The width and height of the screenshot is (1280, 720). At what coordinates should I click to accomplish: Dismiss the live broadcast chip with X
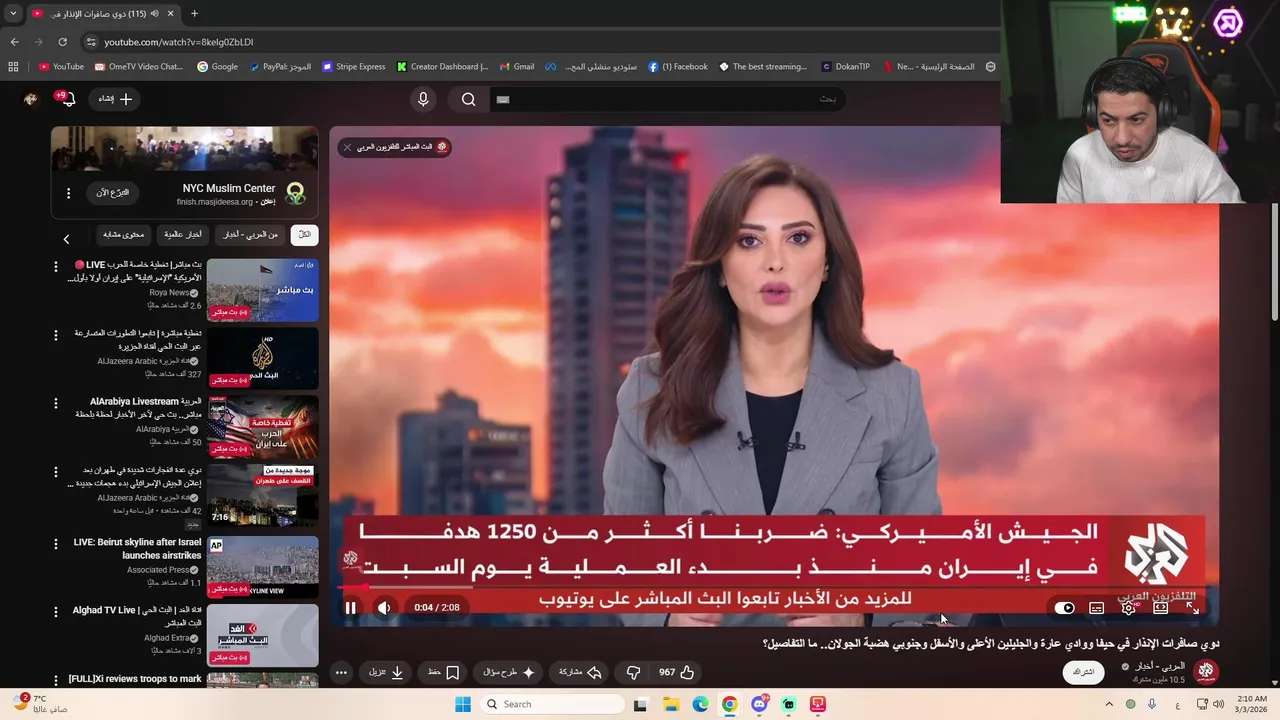(x=347, y=147)
